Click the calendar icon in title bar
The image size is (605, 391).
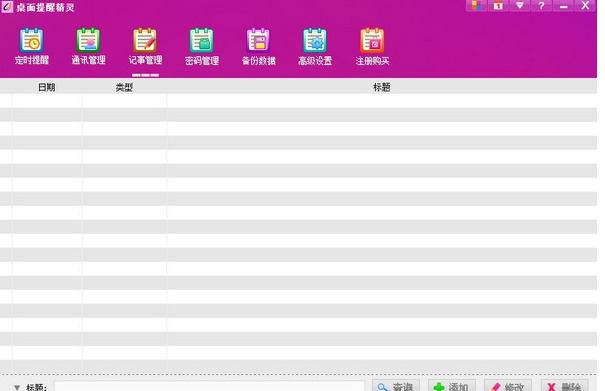coord(498,6)
